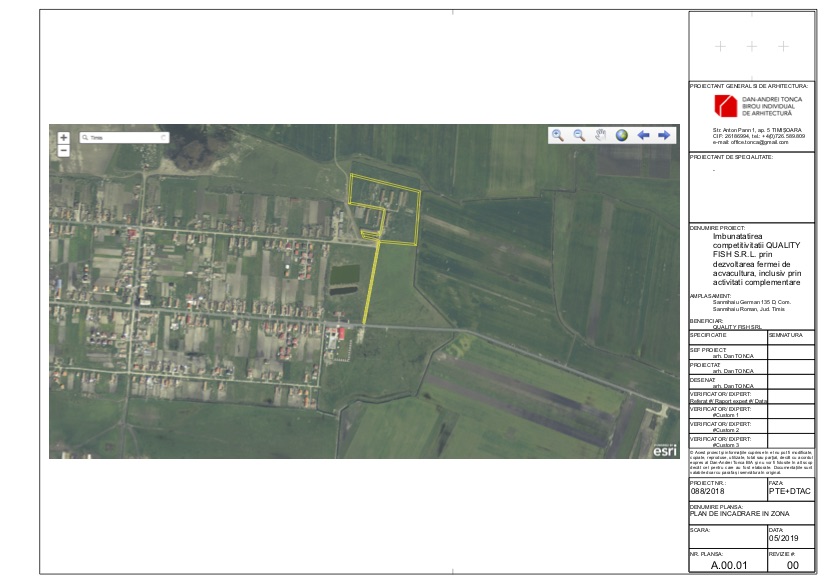The image size is (826, 584).
Task: Click the full extent globe icon
Action: 621,135
